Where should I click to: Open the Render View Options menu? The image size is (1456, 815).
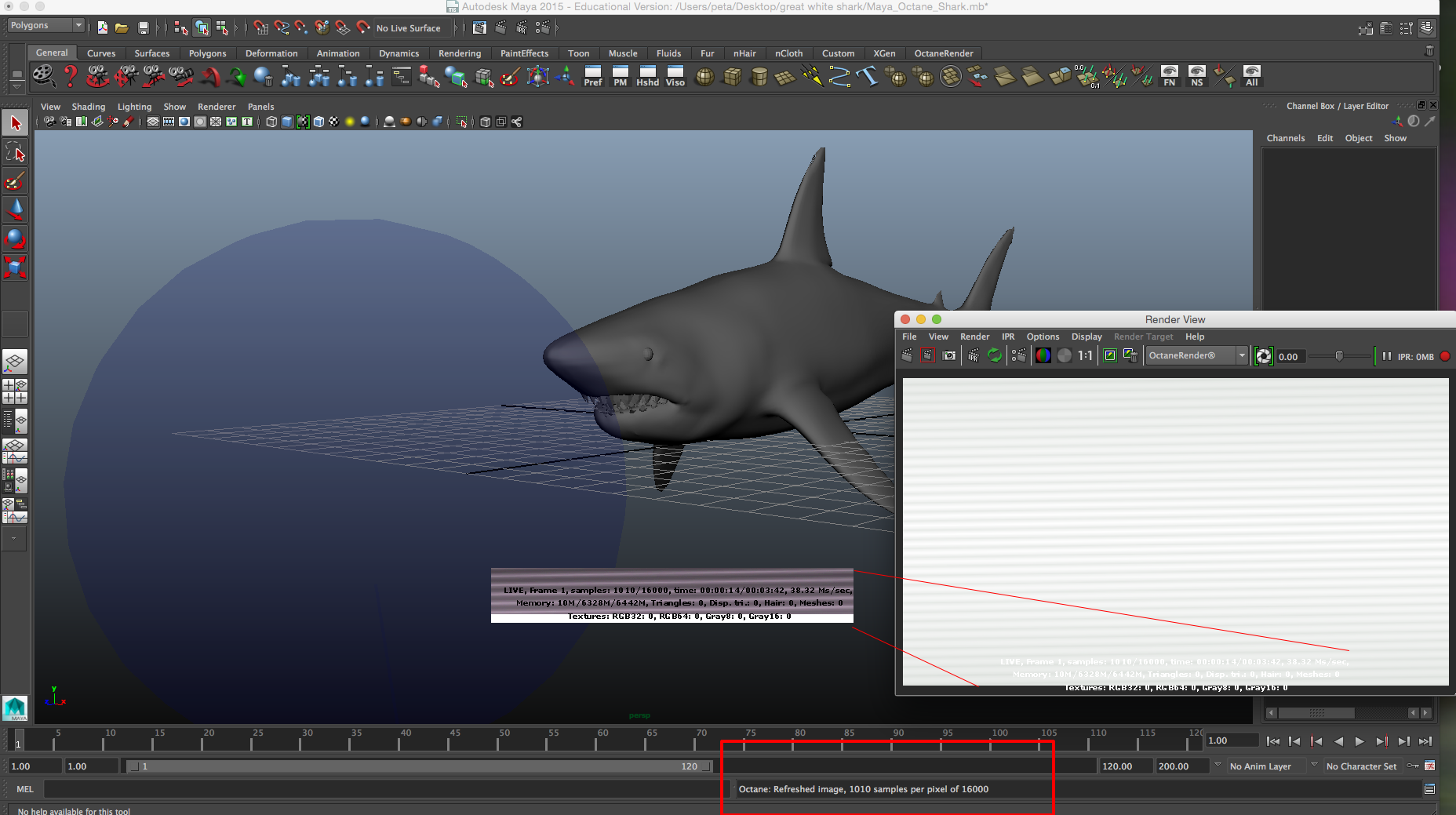click(1043, 337)
